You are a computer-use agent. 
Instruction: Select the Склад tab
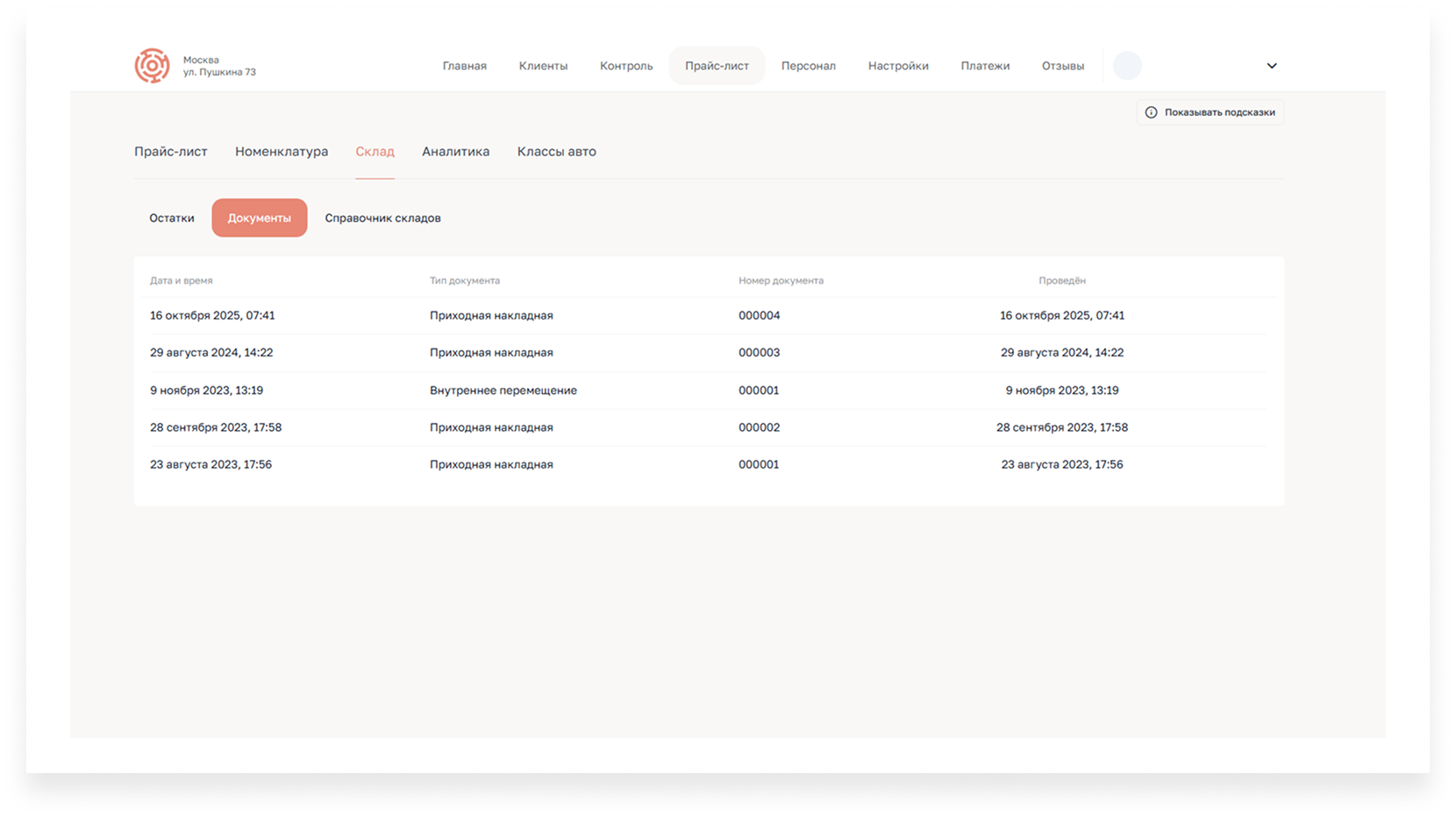tap(375, 152)
